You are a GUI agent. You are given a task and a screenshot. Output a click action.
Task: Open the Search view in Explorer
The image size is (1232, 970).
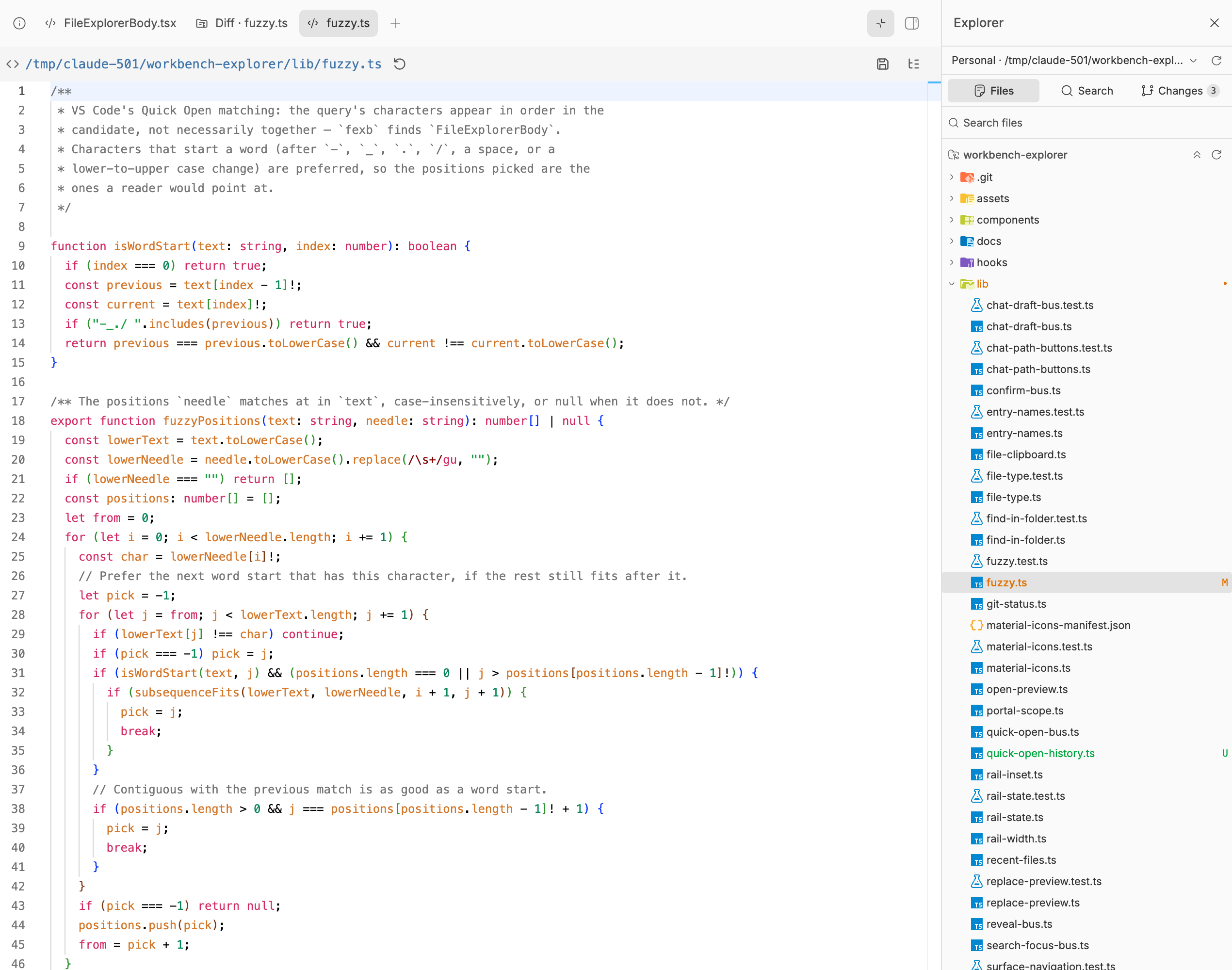[1087, 91]
